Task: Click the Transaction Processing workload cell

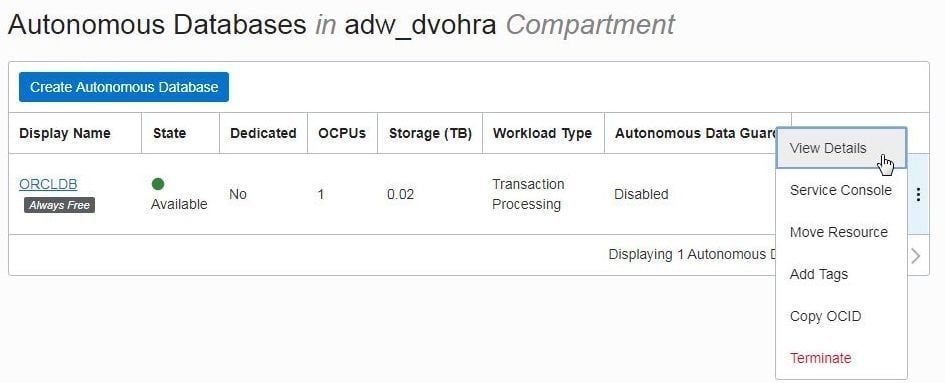Action: [528, 194]
